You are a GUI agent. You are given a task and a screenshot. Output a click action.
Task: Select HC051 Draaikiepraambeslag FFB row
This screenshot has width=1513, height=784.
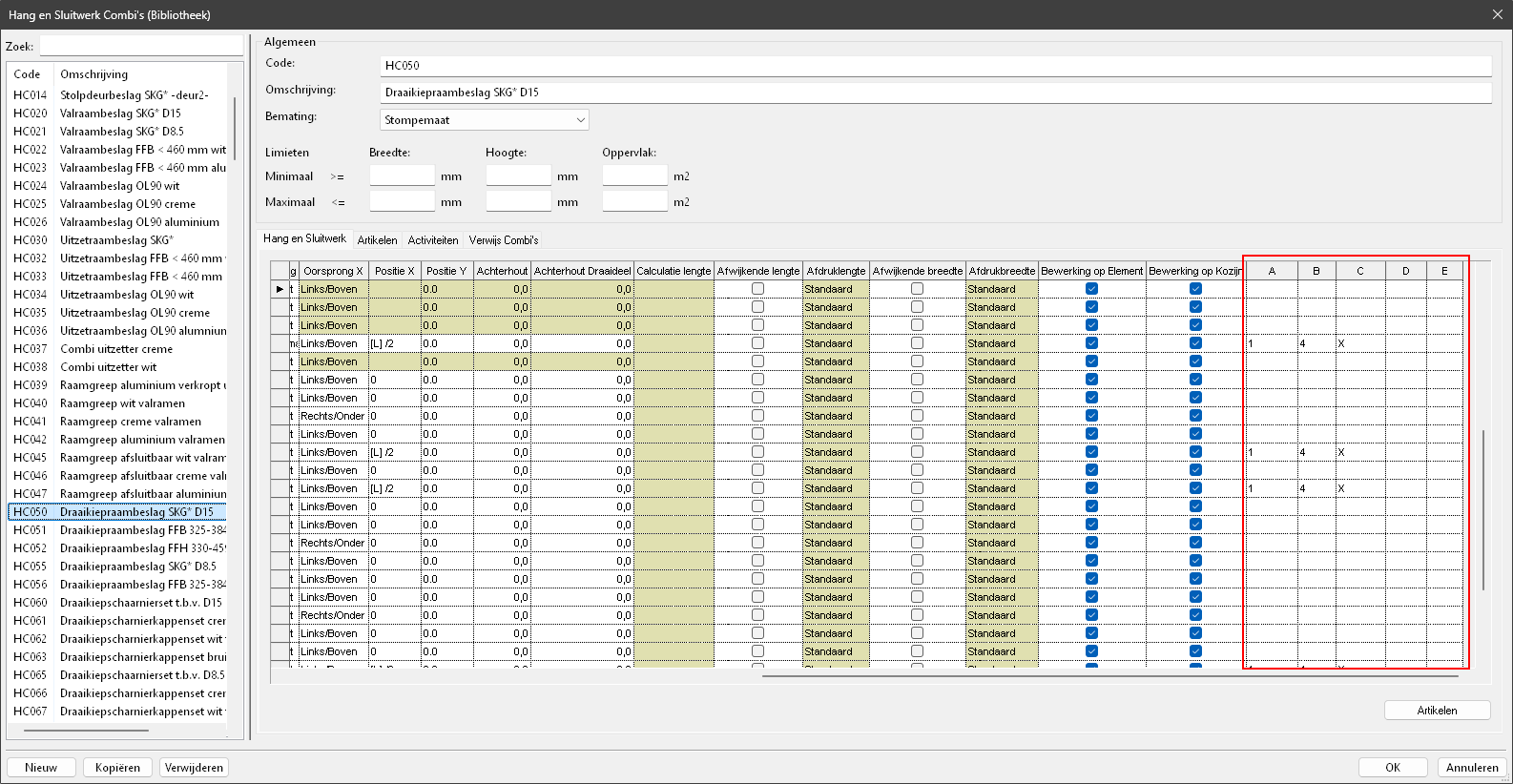pos(118,530)
